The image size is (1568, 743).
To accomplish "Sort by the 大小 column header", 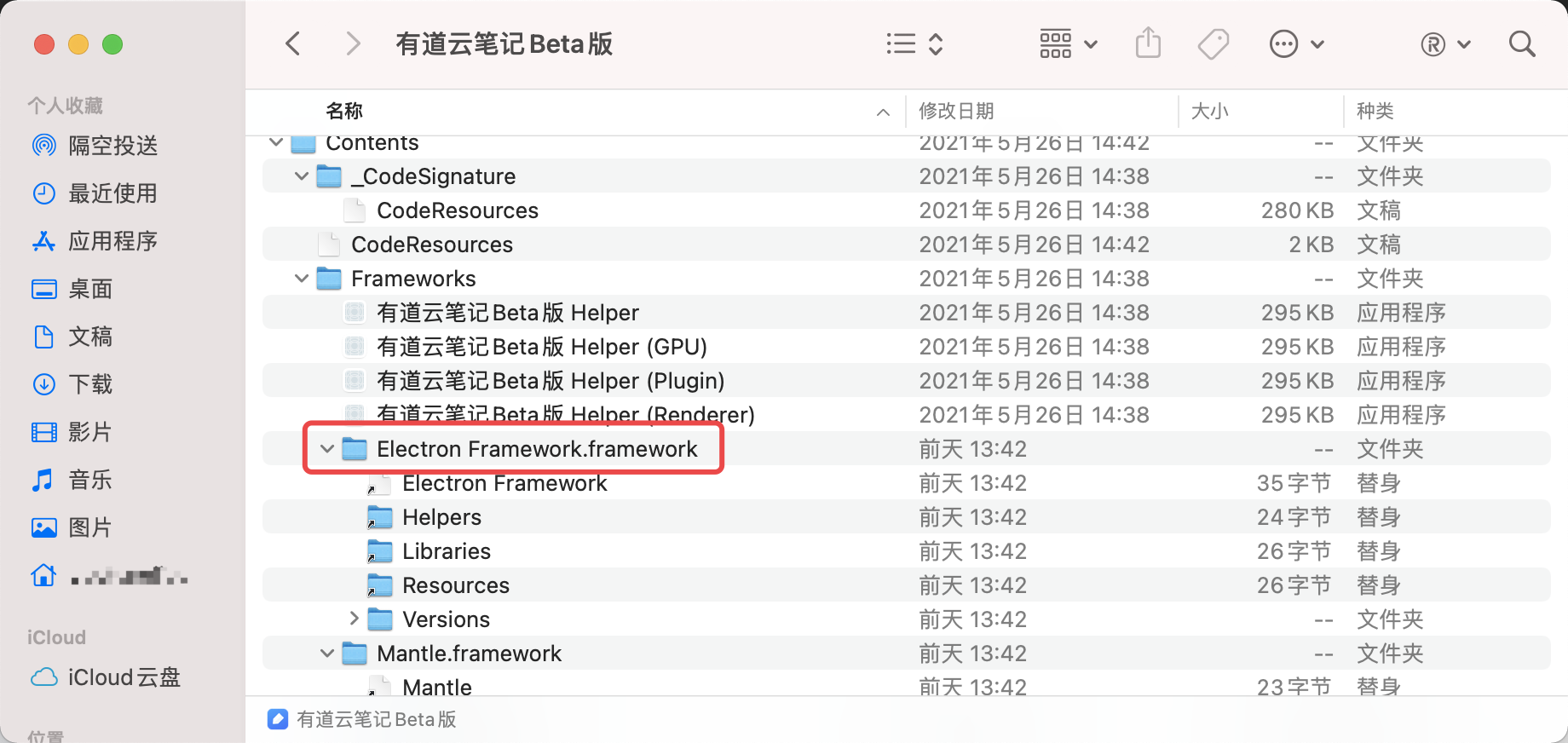I will coord(1209,111).
